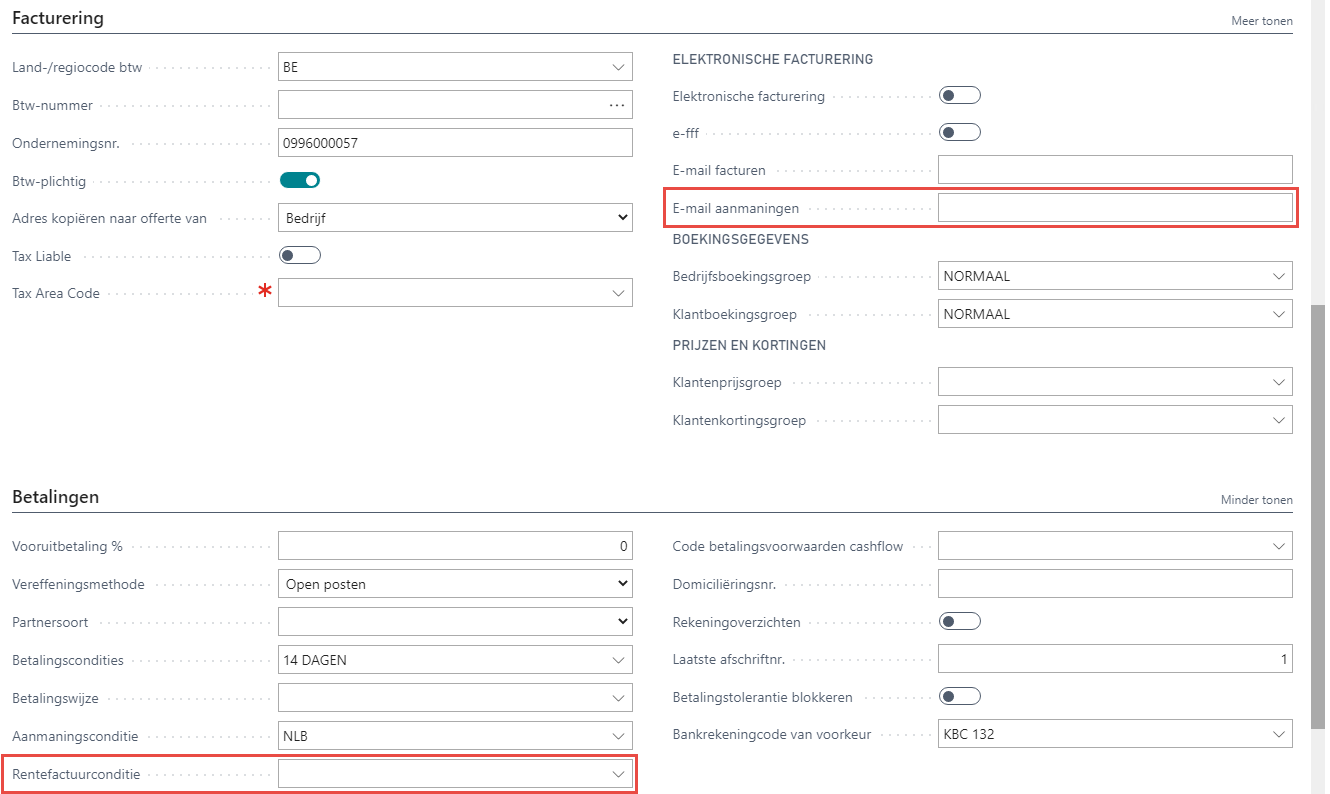Expand the Bedrijfsboekingsgroep dropdown

point(1277,276)
